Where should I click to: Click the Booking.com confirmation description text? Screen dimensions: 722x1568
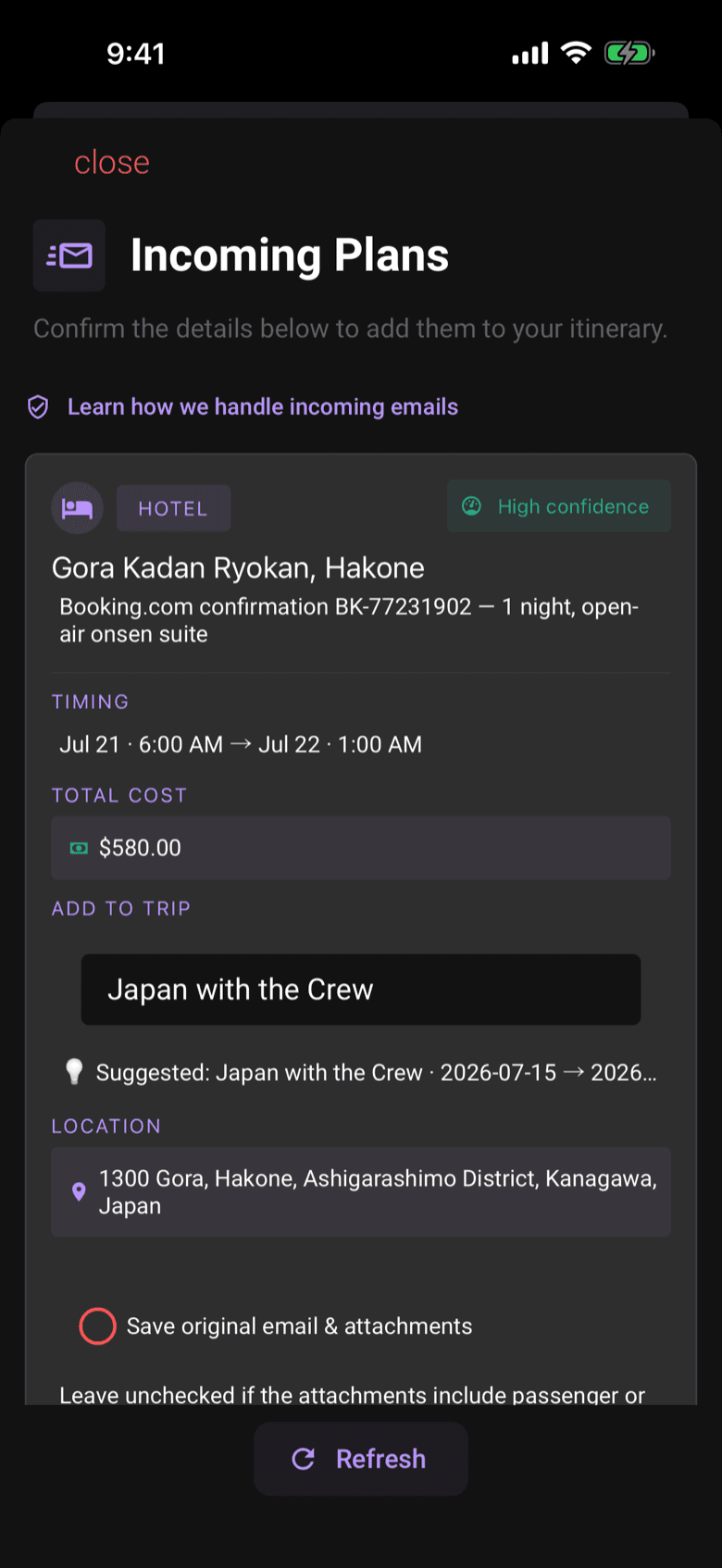pyautogui.click(x=349, y=620)
